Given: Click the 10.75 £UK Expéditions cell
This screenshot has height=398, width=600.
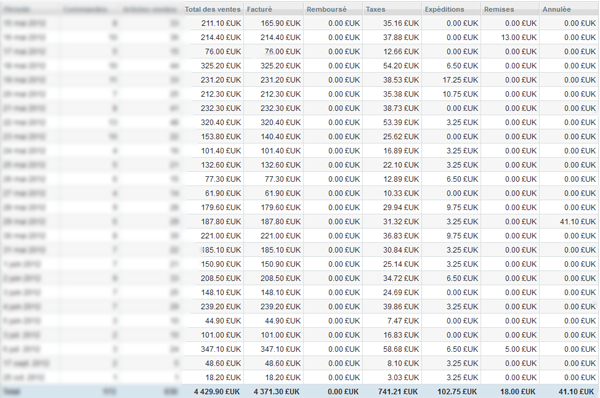Looking at the screenshot, I should point(451,94).
